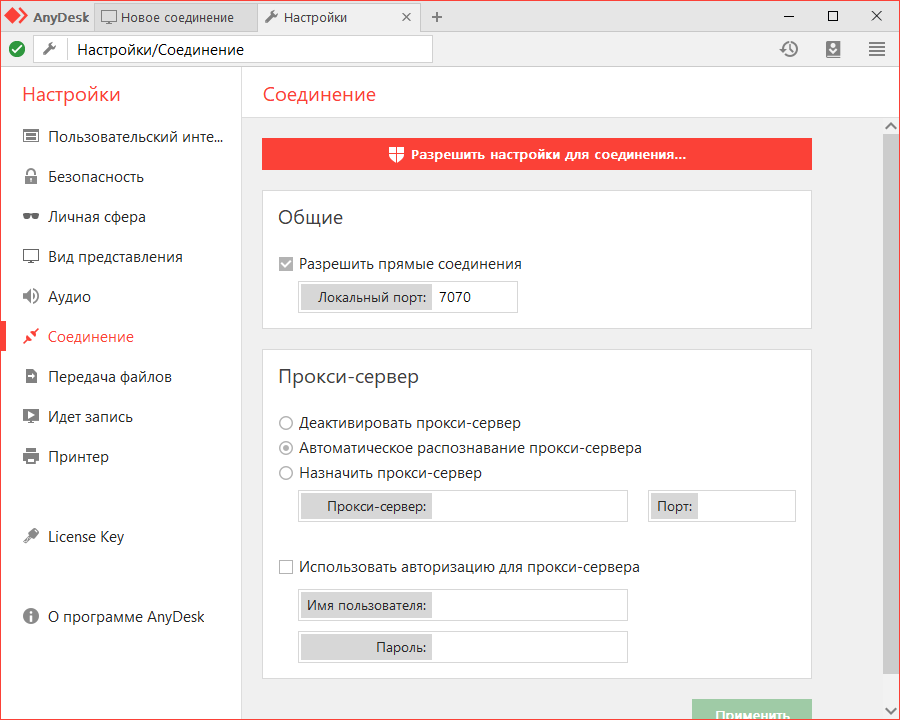Minimize the AnyDesk window

click(789, 17)
